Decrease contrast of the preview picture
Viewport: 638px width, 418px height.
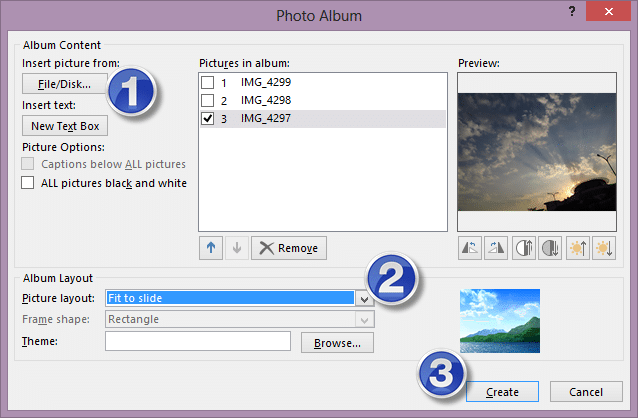[550, 249]
